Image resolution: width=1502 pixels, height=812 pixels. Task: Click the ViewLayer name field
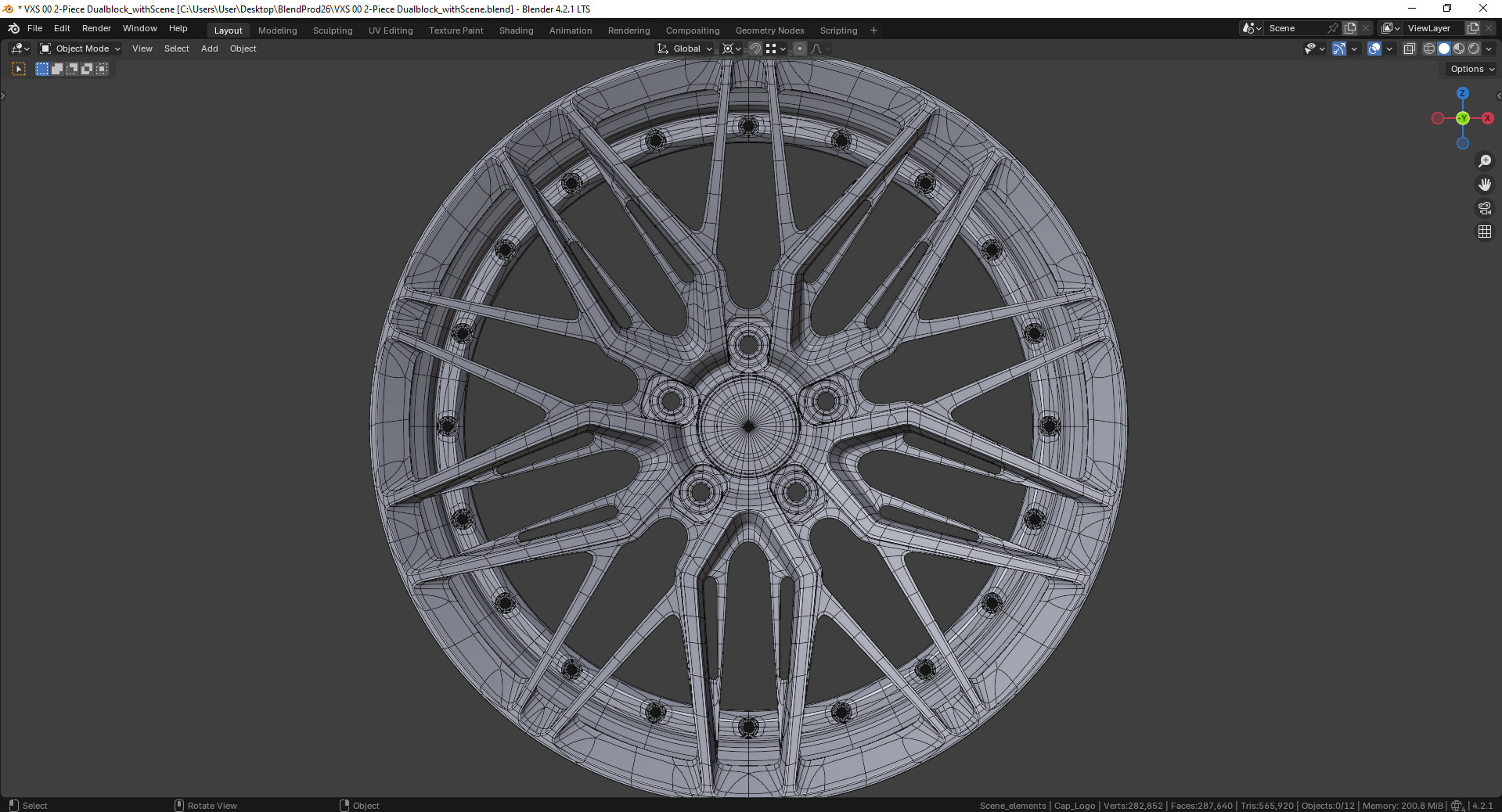tap(1434, 28)
